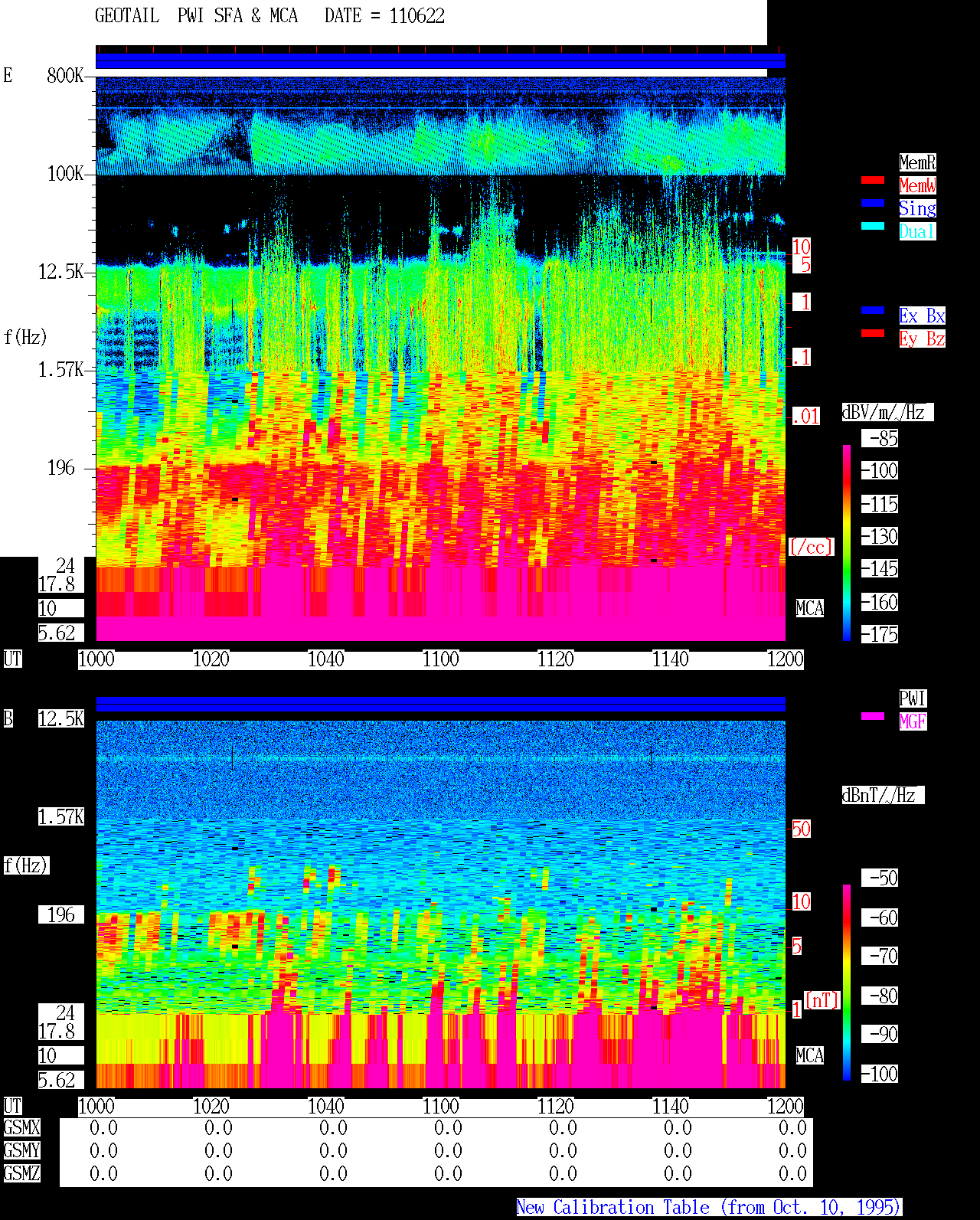Click the New Calibration Table link
Screen dimensions: 980x1220
click(709, 1208)
